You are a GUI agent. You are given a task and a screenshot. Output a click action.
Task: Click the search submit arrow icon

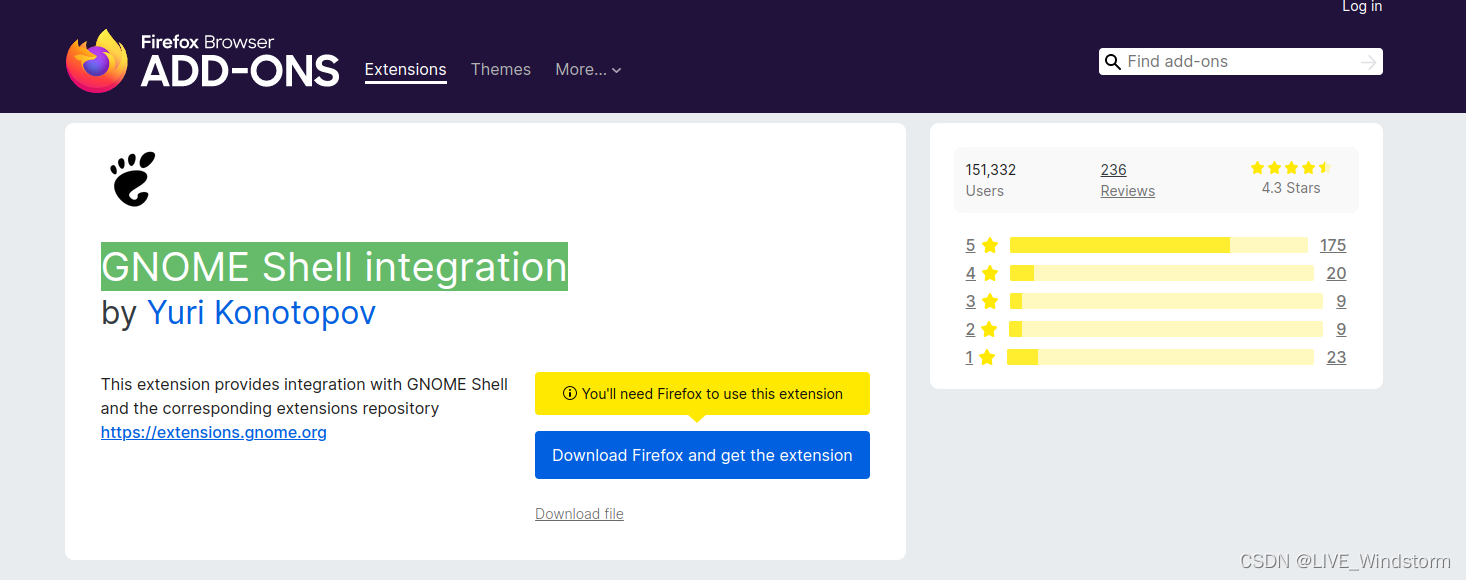(x=1369, y=62)
